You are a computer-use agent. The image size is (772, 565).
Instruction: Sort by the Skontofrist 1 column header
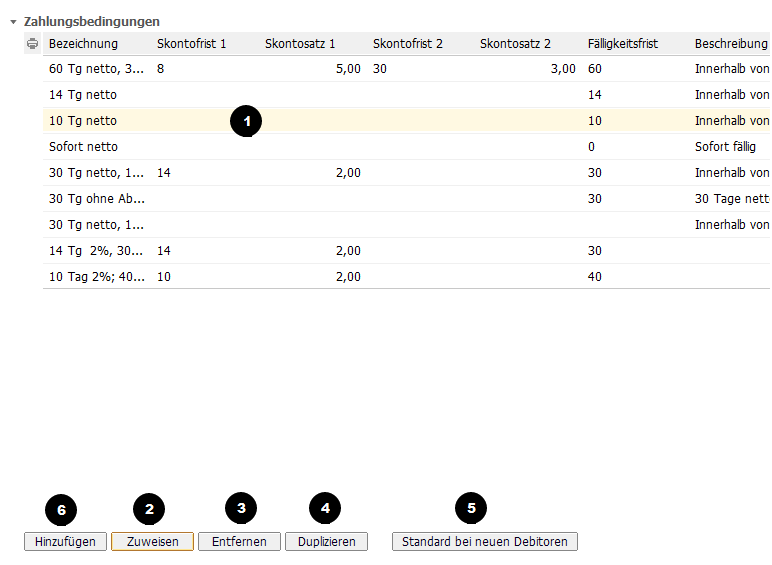(192, 44)
